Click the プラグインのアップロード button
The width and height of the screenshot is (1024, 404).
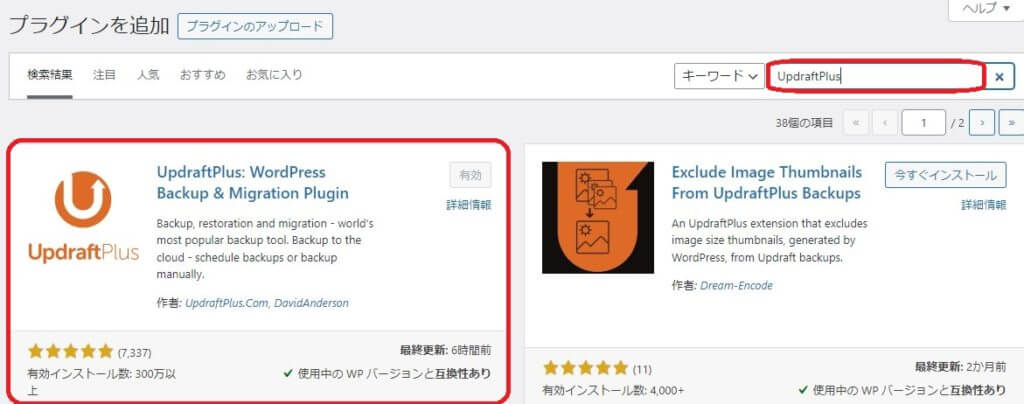[255, 27]
